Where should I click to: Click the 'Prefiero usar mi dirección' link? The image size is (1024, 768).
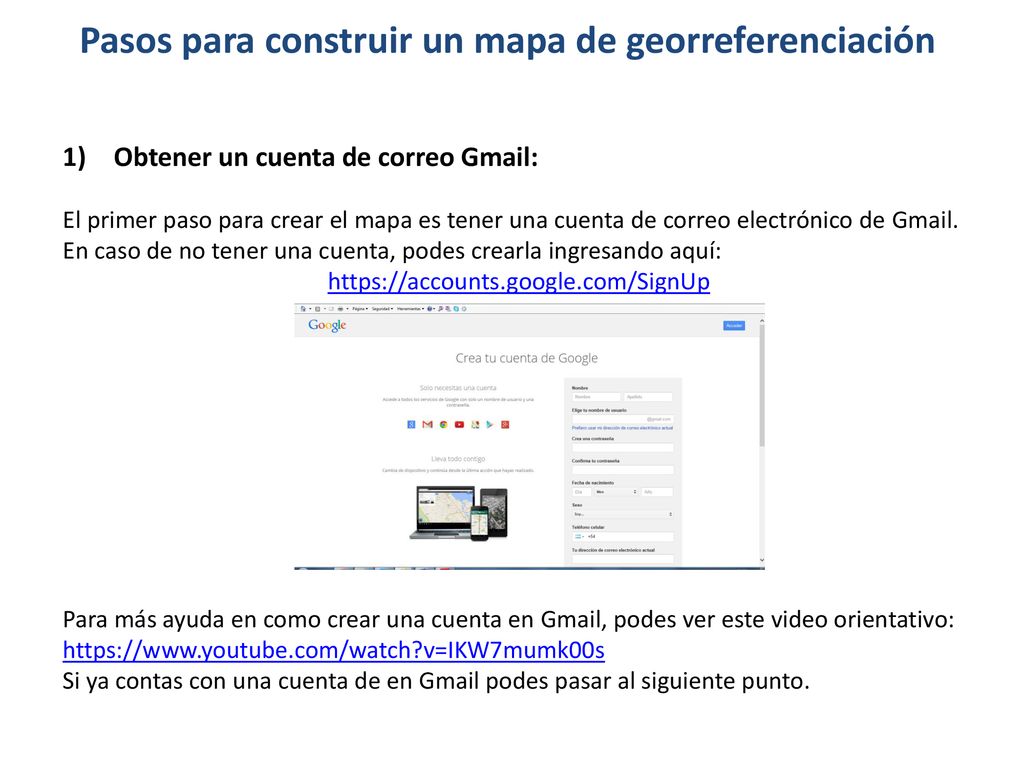622,428
